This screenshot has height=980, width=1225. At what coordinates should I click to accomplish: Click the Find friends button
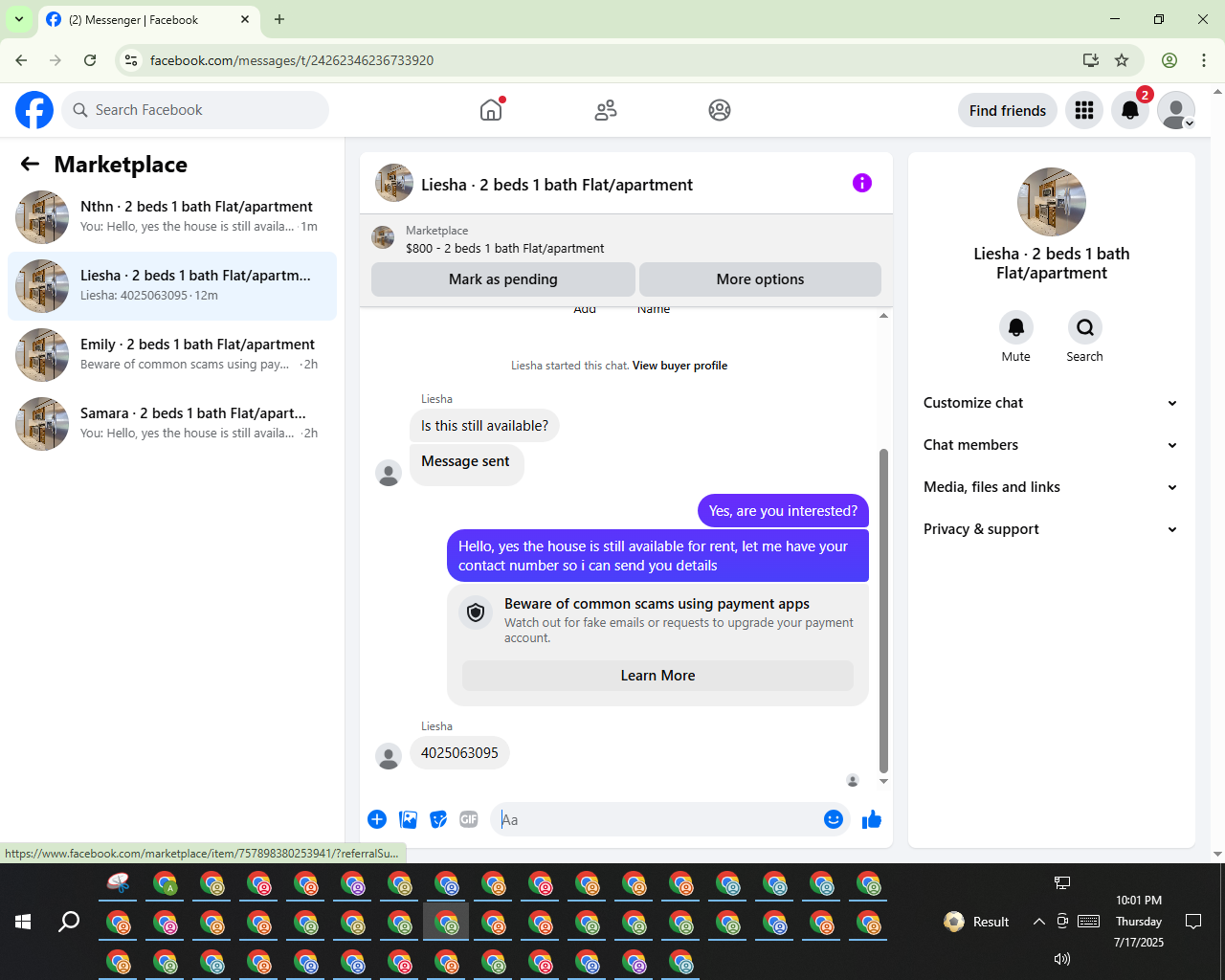[x=1008, y=110]
